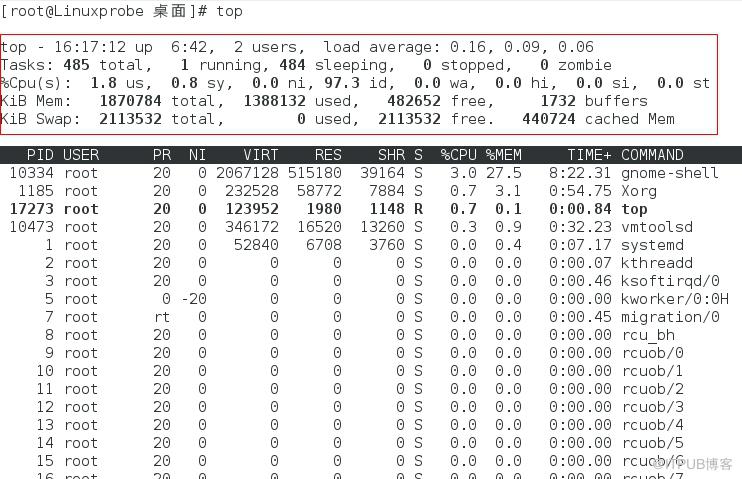Click the rcuob/1 command name
Image resolution: width=742 pixels, height=479 pixels.
pos(652,371)
